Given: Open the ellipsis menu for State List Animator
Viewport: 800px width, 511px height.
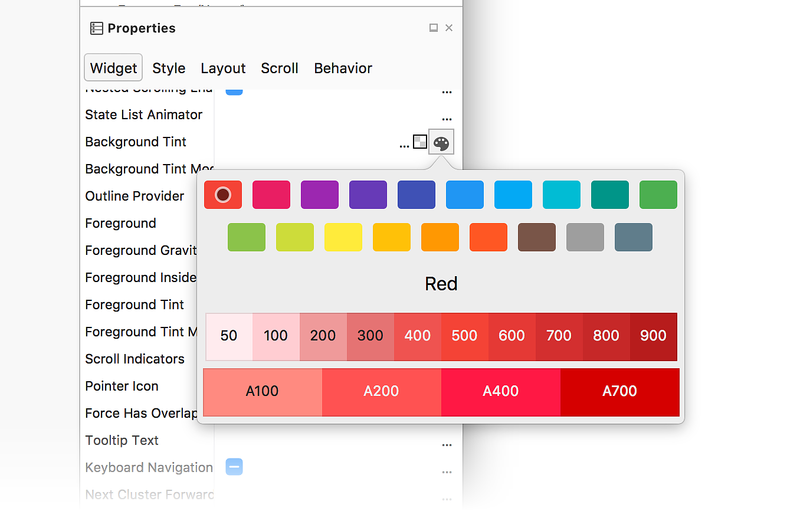Looking at the screenshot, I should 447,117.
